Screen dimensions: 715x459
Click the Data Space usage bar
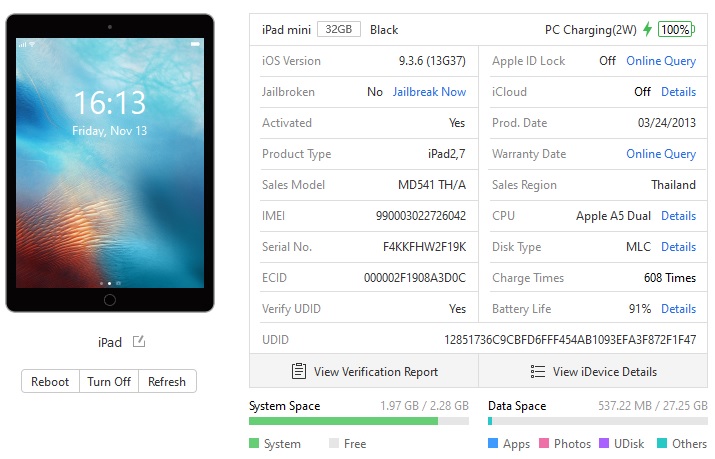(x=598, y=421)
